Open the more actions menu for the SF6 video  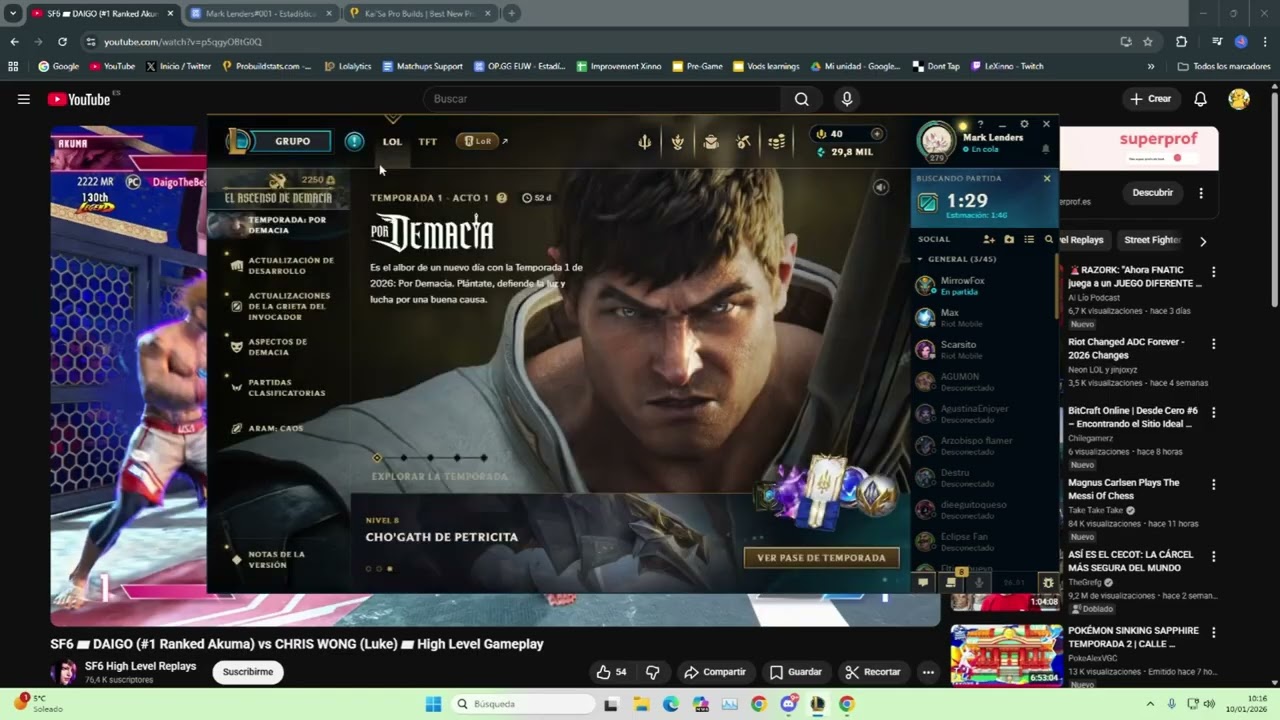928,672
